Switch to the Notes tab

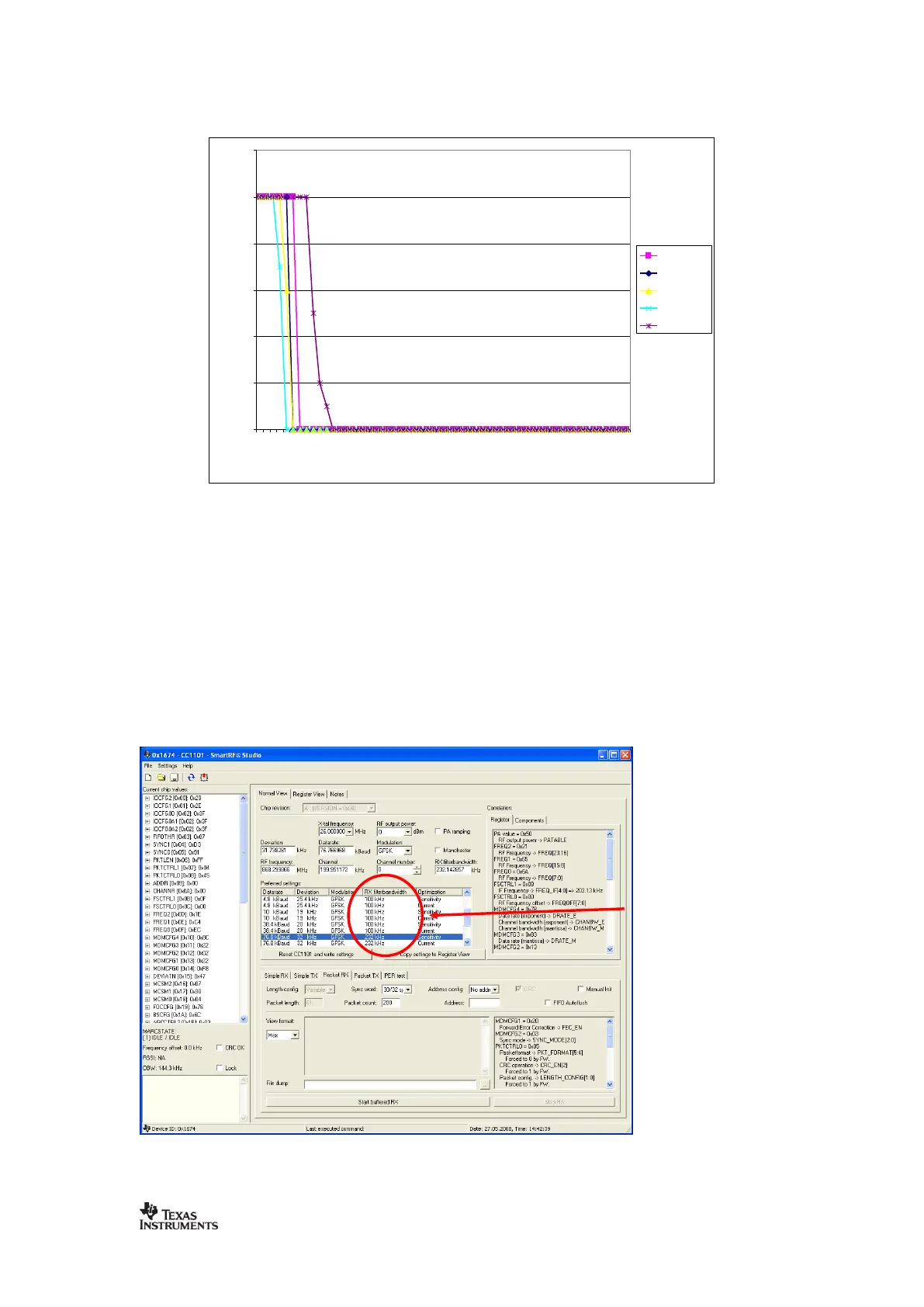pos(337,794)
